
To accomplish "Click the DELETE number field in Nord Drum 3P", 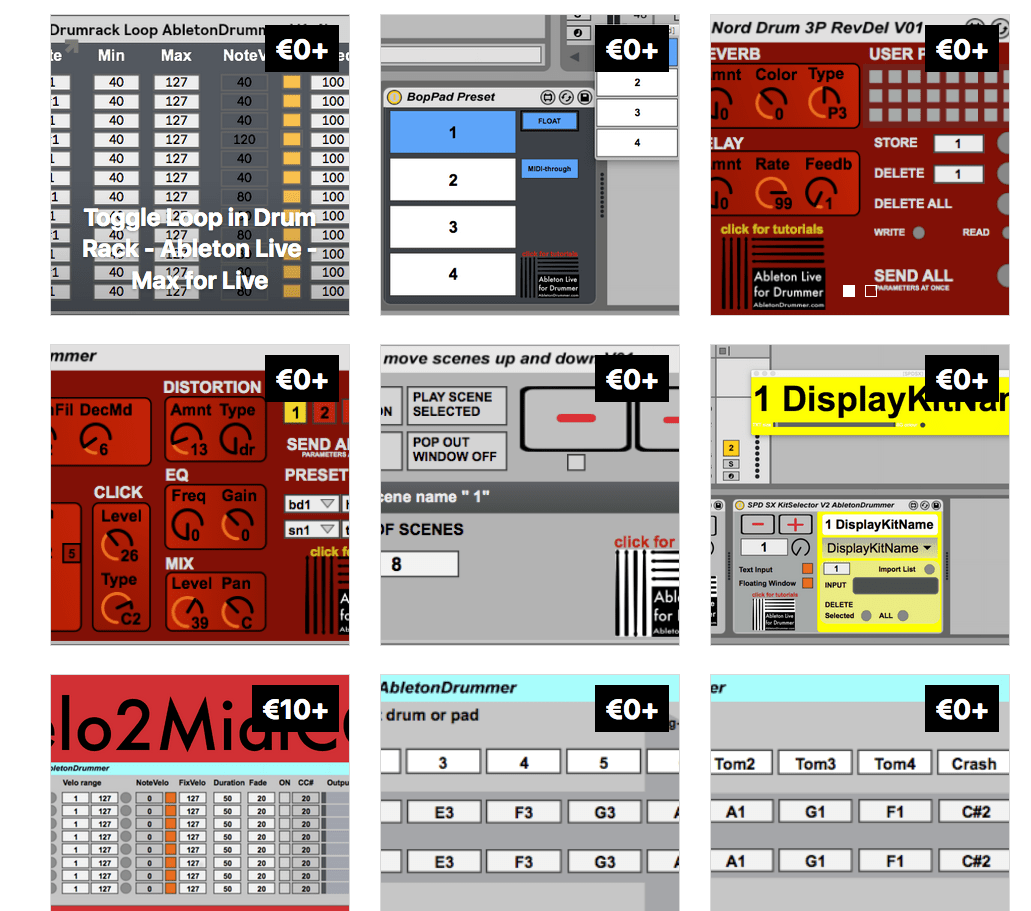I will (x=959, y=174).
